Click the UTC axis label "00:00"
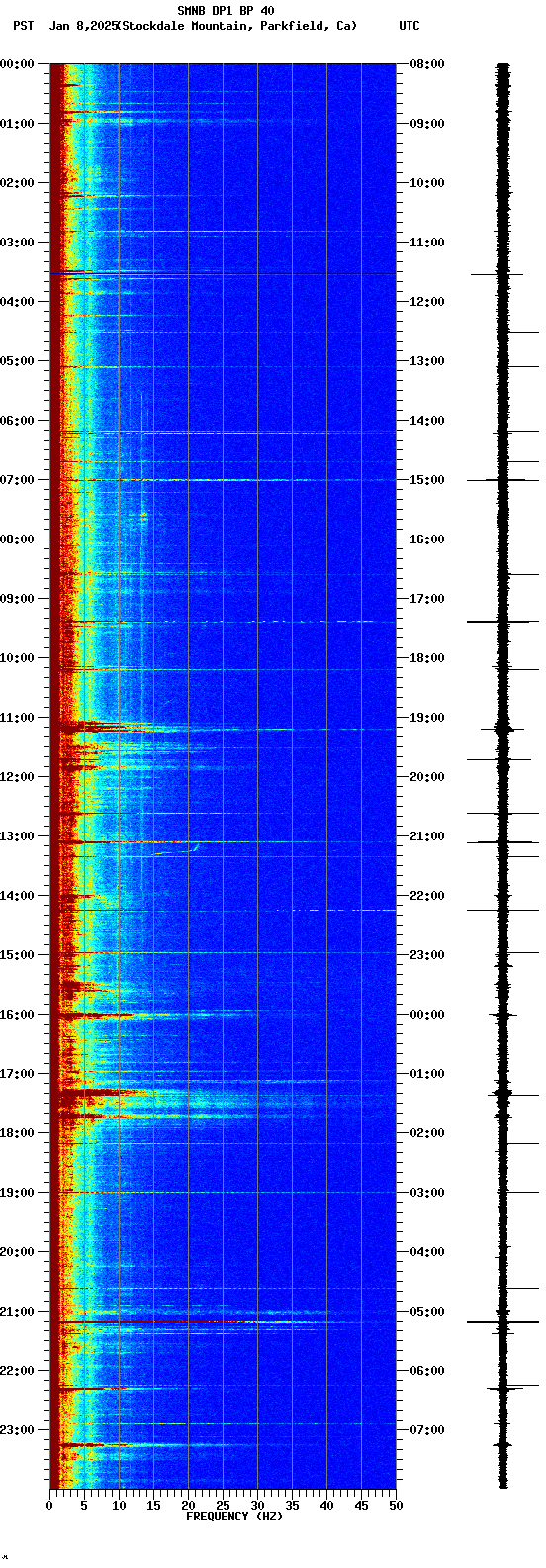This screenshot has height=1568, width=546. 427,1015
